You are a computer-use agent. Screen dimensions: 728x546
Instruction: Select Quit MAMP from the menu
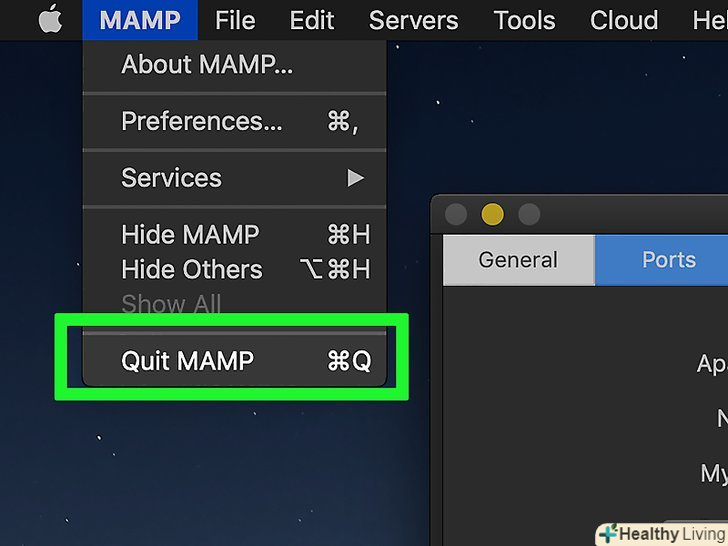(188, 361)
